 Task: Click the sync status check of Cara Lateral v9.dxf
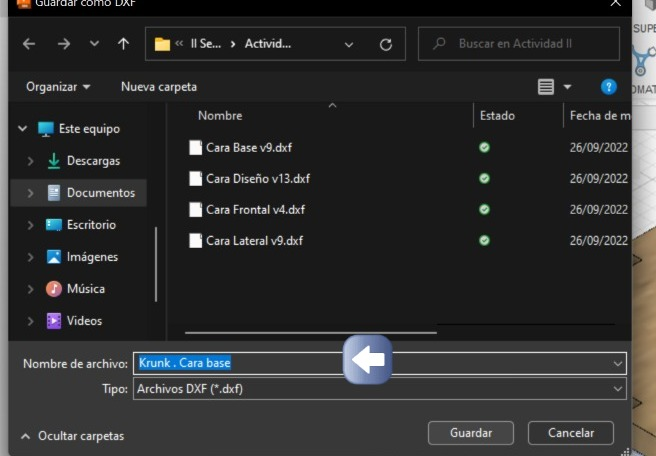point(484,241)
